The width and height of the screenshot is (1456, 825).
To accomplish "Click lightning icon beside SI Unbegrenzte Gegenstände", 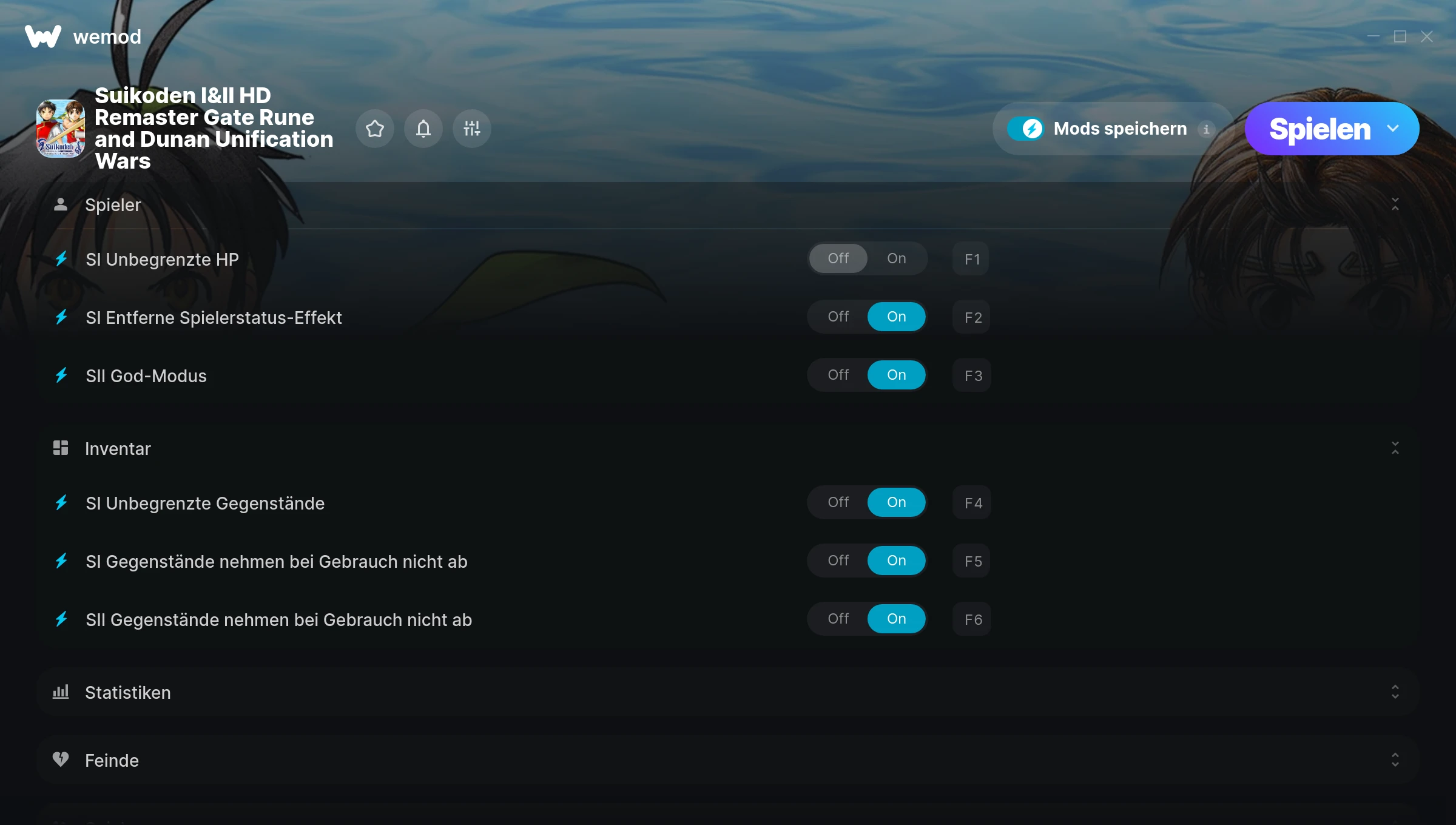I will (61, 503).
